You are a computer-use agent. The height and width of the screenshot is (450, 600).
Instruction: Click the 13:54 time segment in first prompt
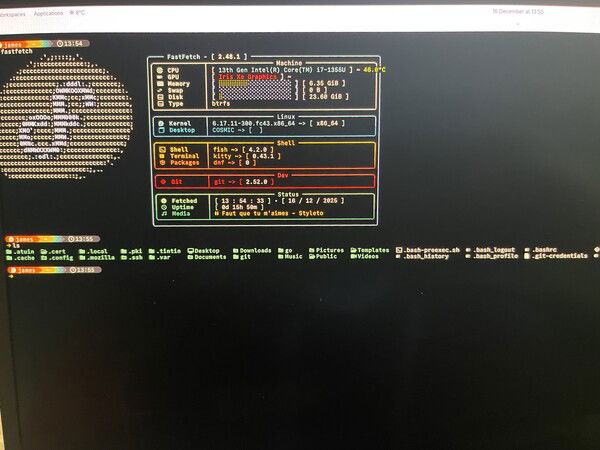(x=73, y=44)
